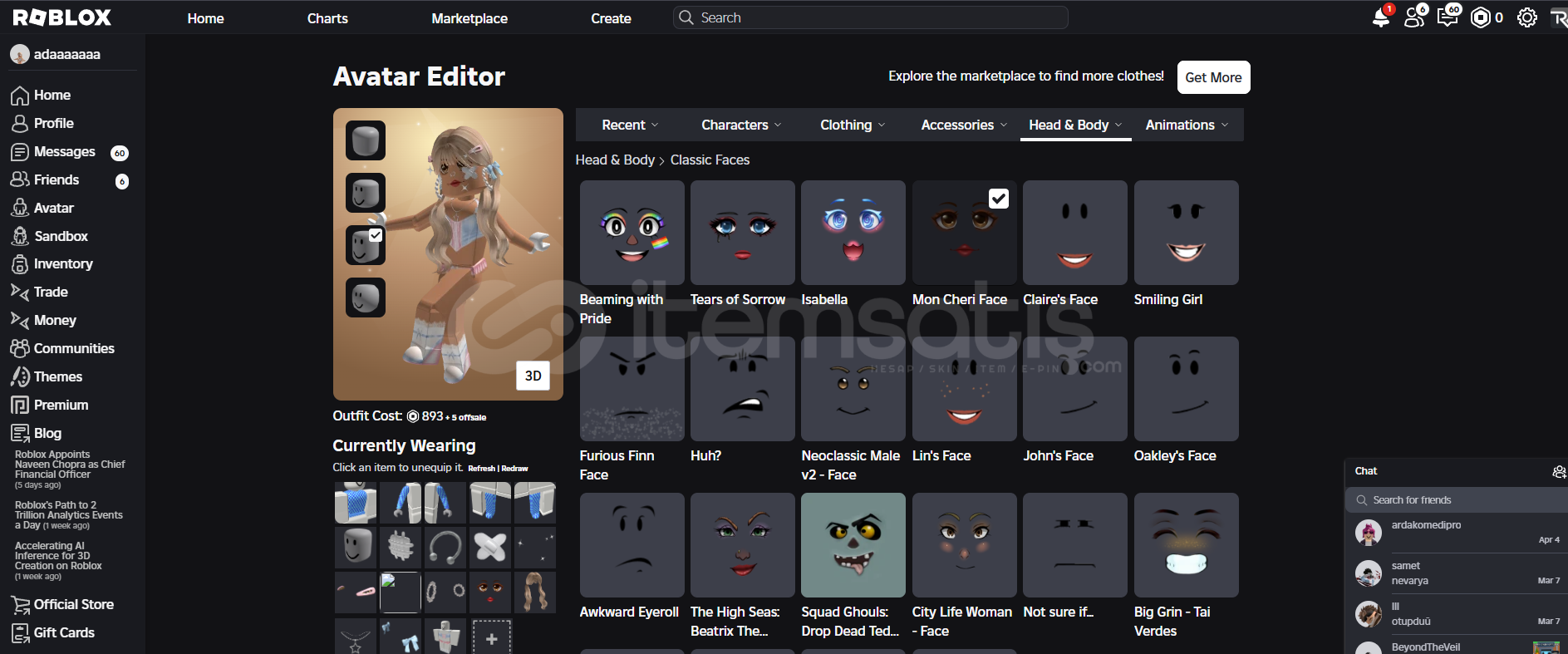Click the adaaaaaaa user avatar
The width and height of the screenshot is (1568, 654).
click(20, 55)
